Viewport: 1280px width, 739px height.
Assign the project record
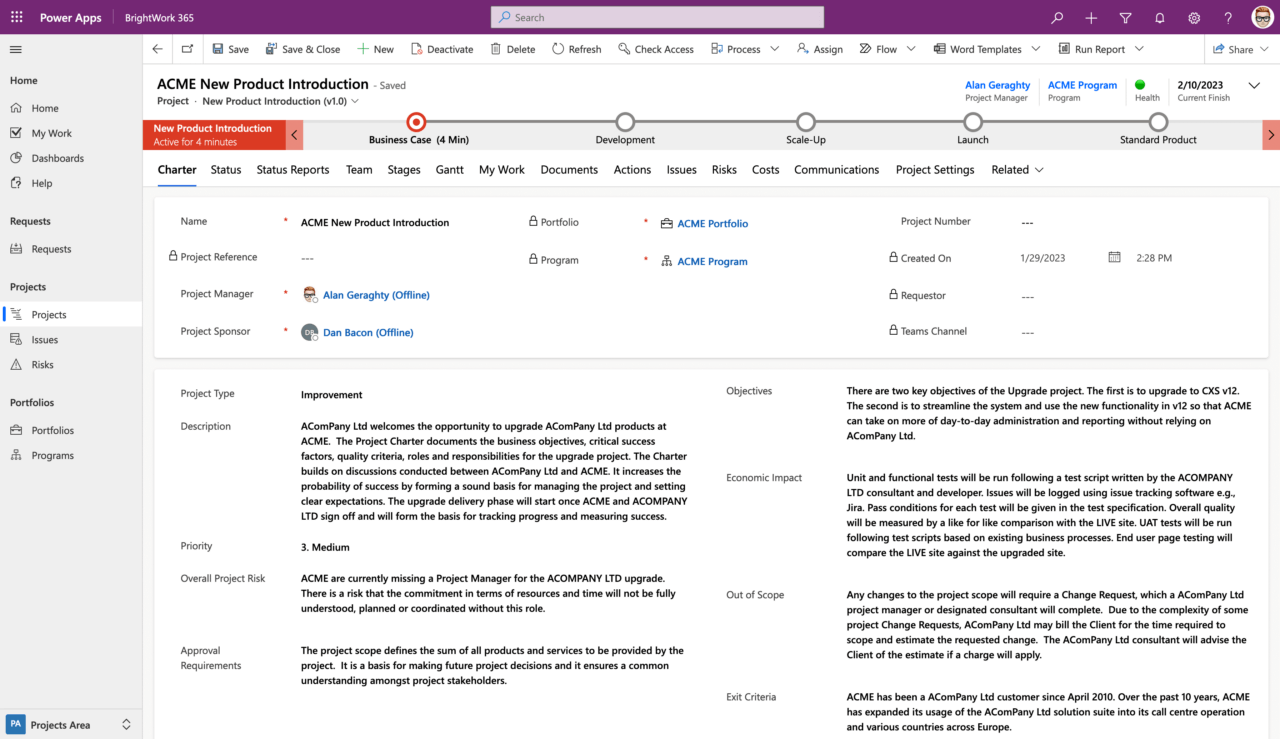(819, 48)
